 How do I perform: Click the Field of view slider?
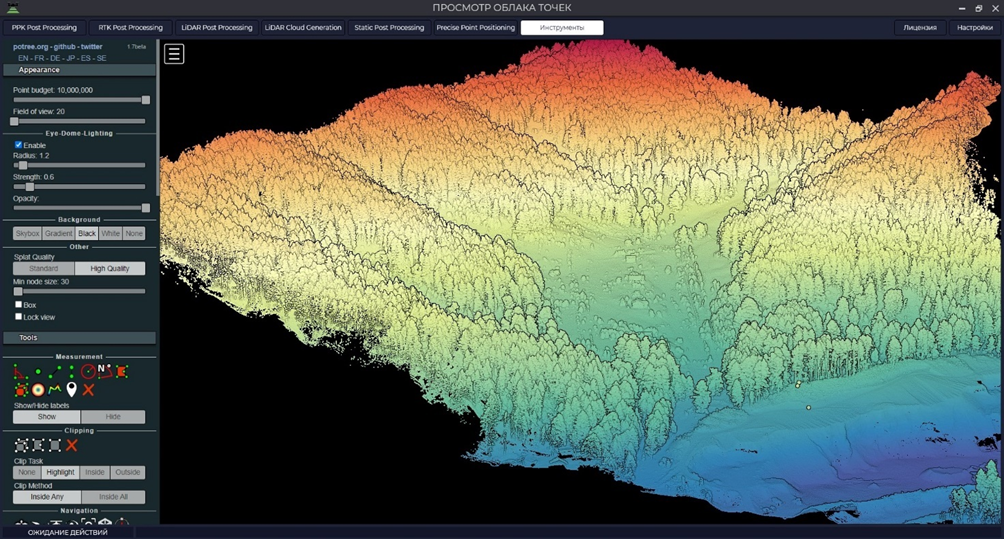click(79, 121)
